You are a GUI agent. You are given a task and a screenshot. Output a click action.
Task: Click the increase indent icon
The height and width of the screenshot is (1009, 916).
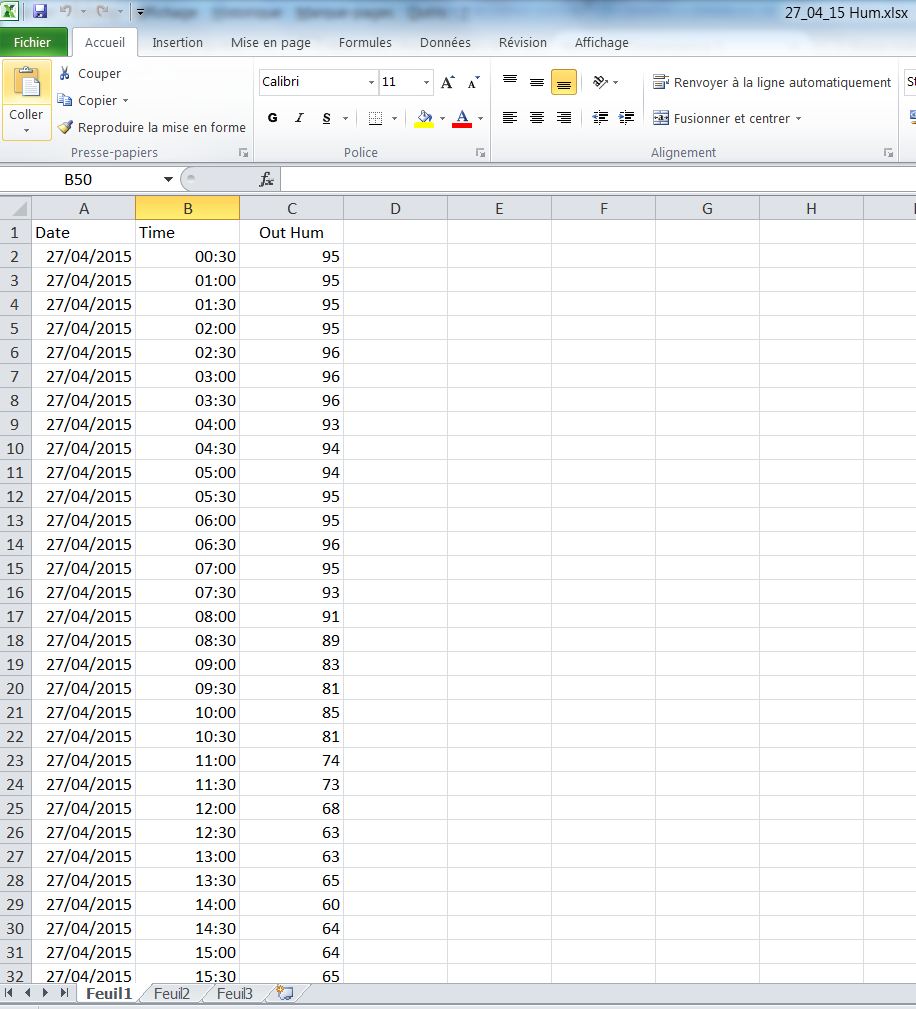tap(627, 118)
